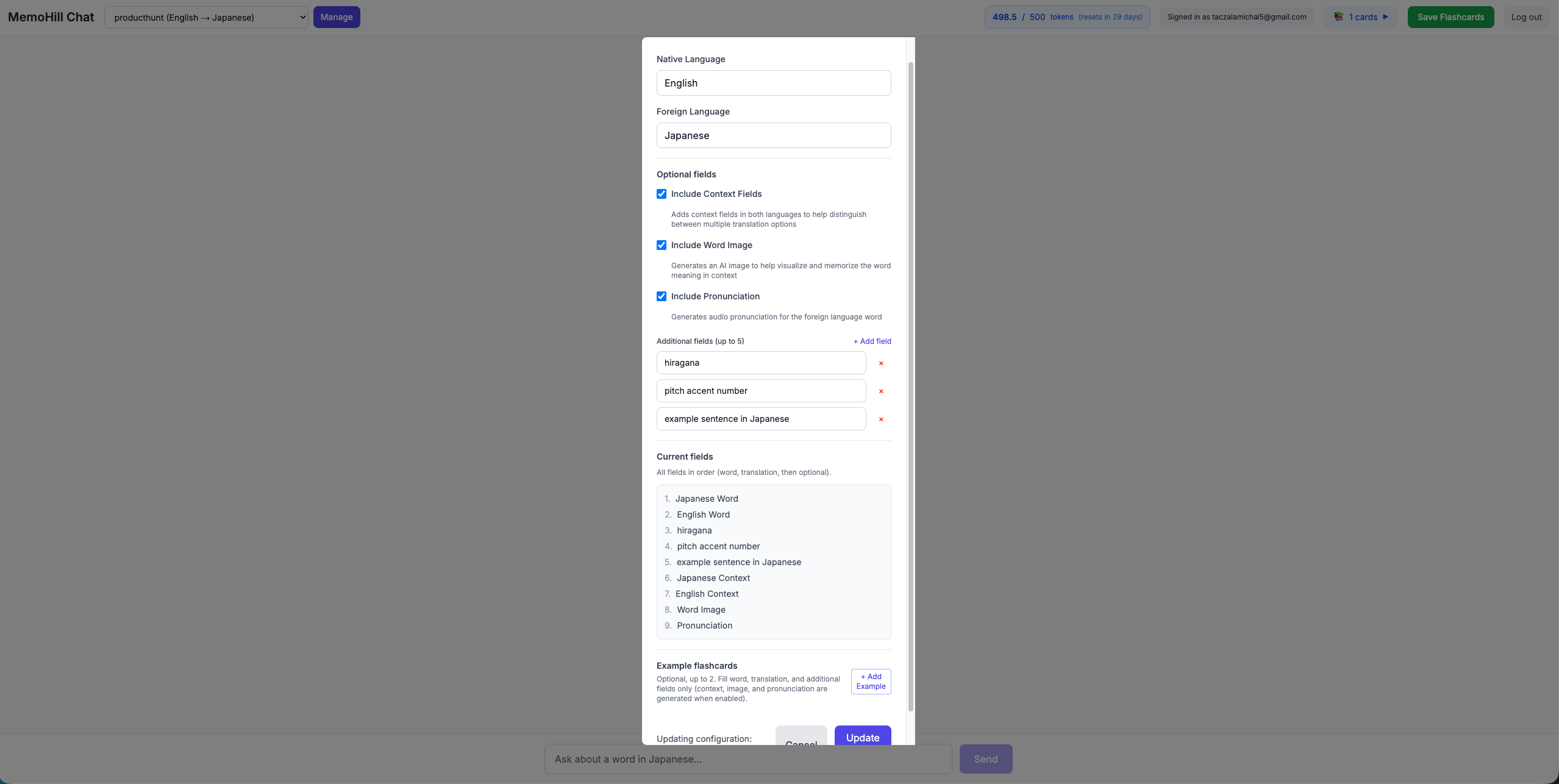Screen dimensions: 1559x784
Task: Delete the example sentence in Japanese field
Action: [881, 419]
